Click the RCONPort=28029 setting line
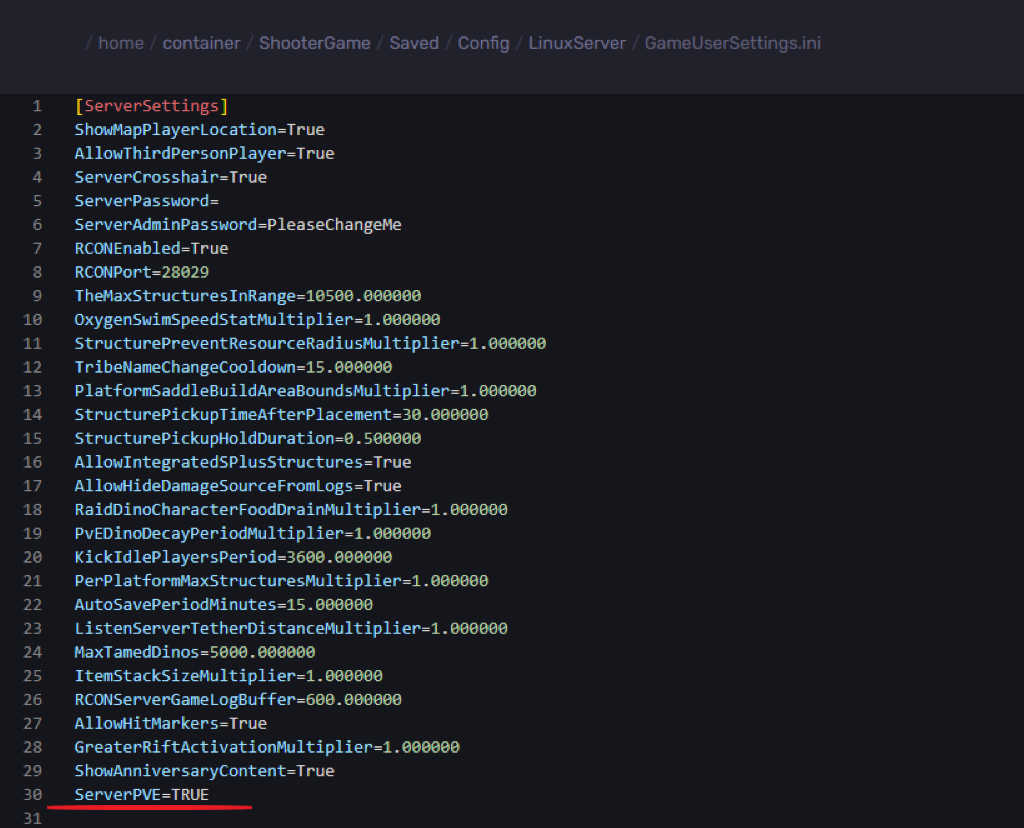1024x828 pixels. 141,272
